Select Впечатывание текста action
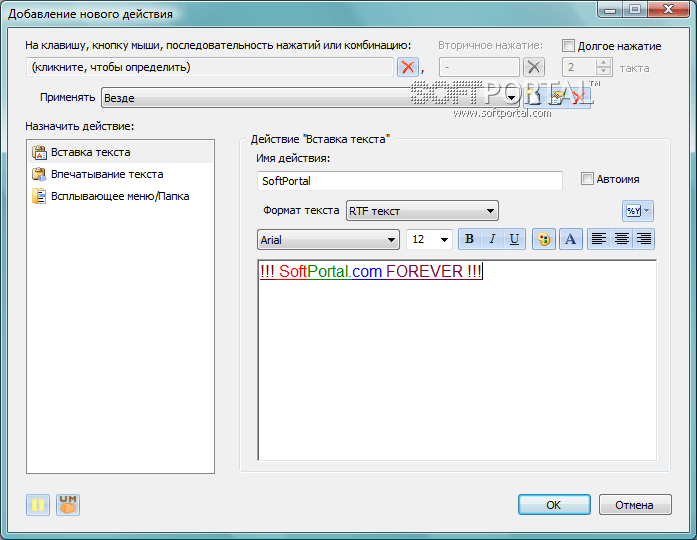This screenshot has height=540, width=697. (120, 174)
